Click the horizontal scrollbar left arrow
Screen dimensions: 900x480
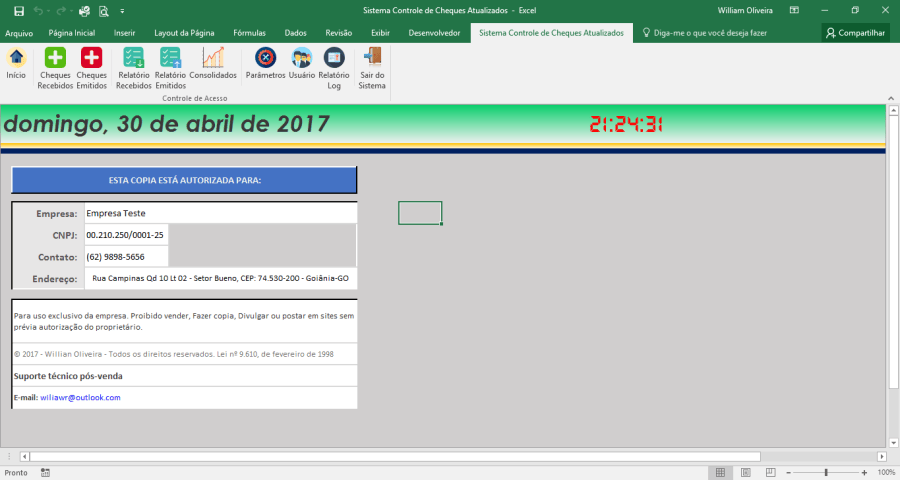(24, 457)
